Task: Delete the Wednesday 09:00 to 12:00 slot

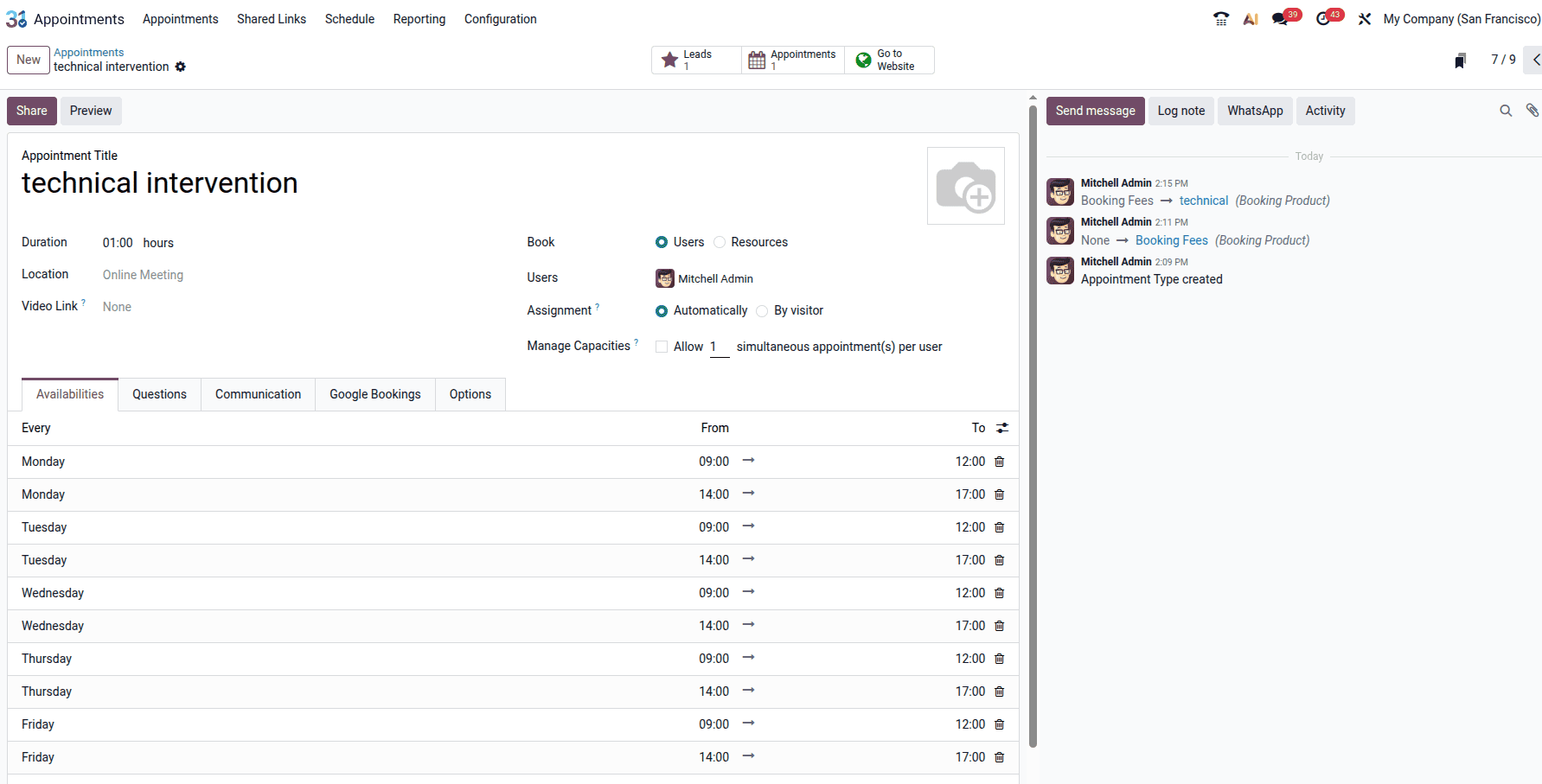Action: click(1000, 593)
